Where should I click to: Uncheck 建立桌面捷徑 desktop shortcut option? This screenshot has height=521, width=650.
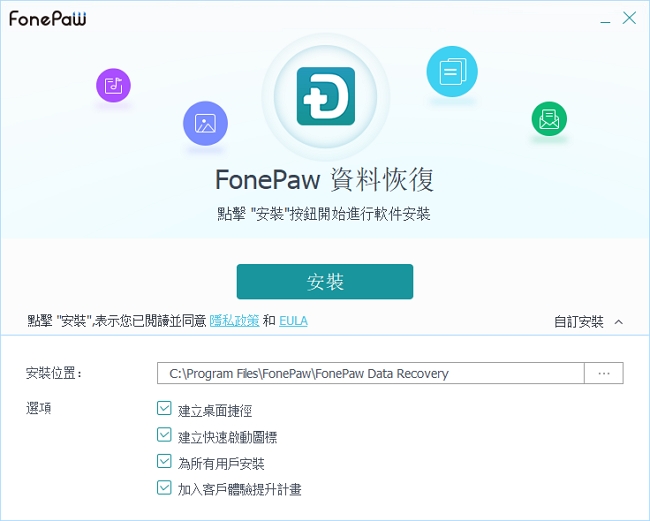164,408
